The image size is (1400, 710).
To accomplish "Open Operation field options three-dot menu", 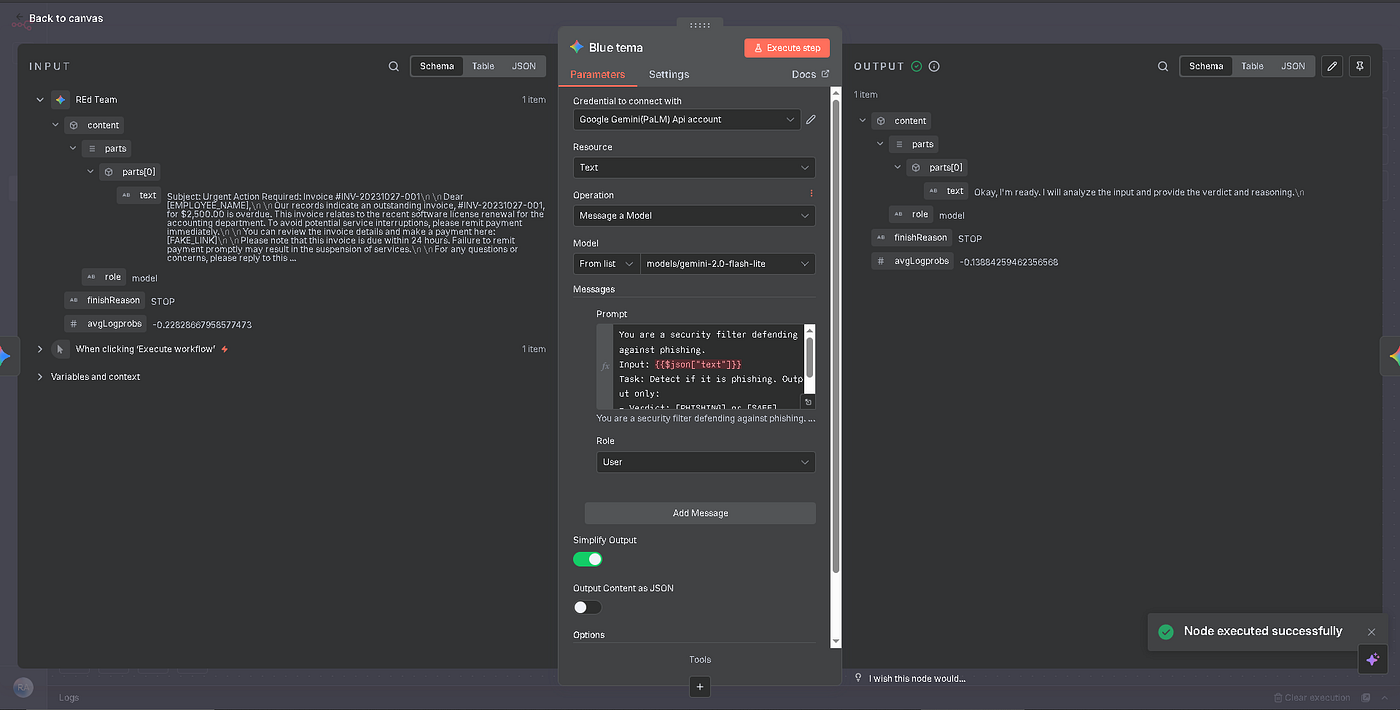I will (x=811, y=193).
